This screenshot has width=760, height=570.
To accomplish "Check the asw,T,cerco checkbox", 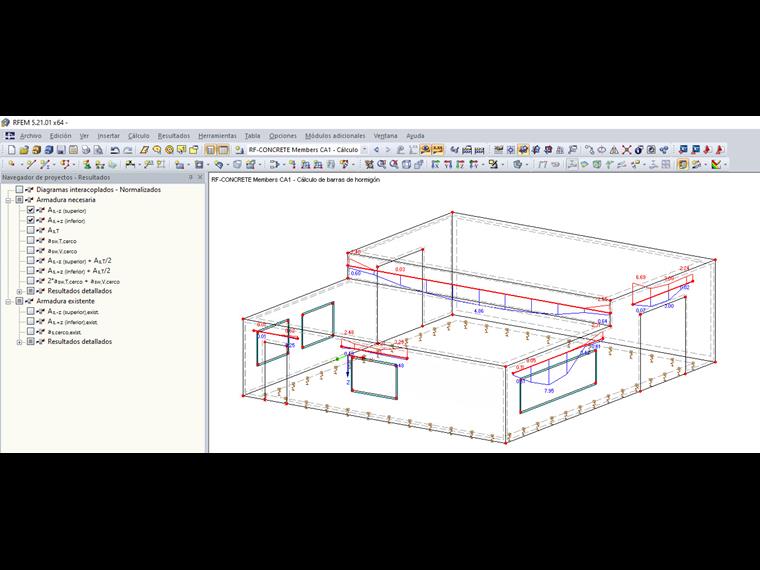I will (31, 240).
